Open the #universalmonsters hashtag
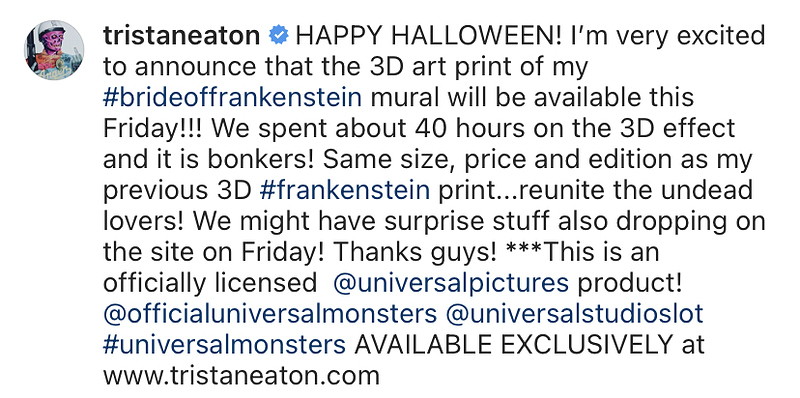 click(224, 345)
